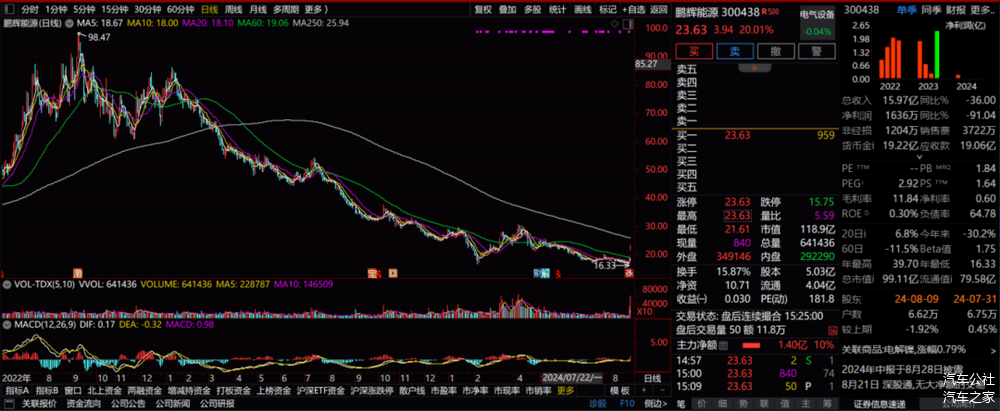1000x411 pixels.
Task: Select the 同季 financial tab
Action: pyautogui.click(x=932, y=10)
